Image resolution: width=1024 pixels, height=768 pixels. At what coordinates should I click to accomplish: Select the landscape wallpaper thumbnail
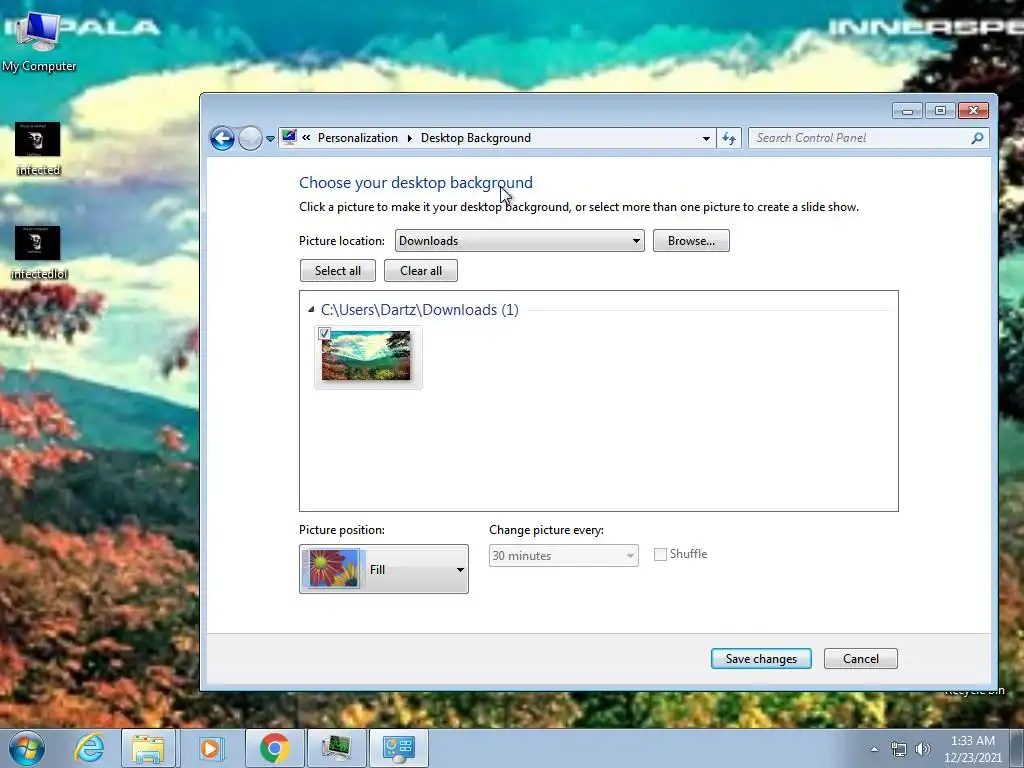coord(366,355)
